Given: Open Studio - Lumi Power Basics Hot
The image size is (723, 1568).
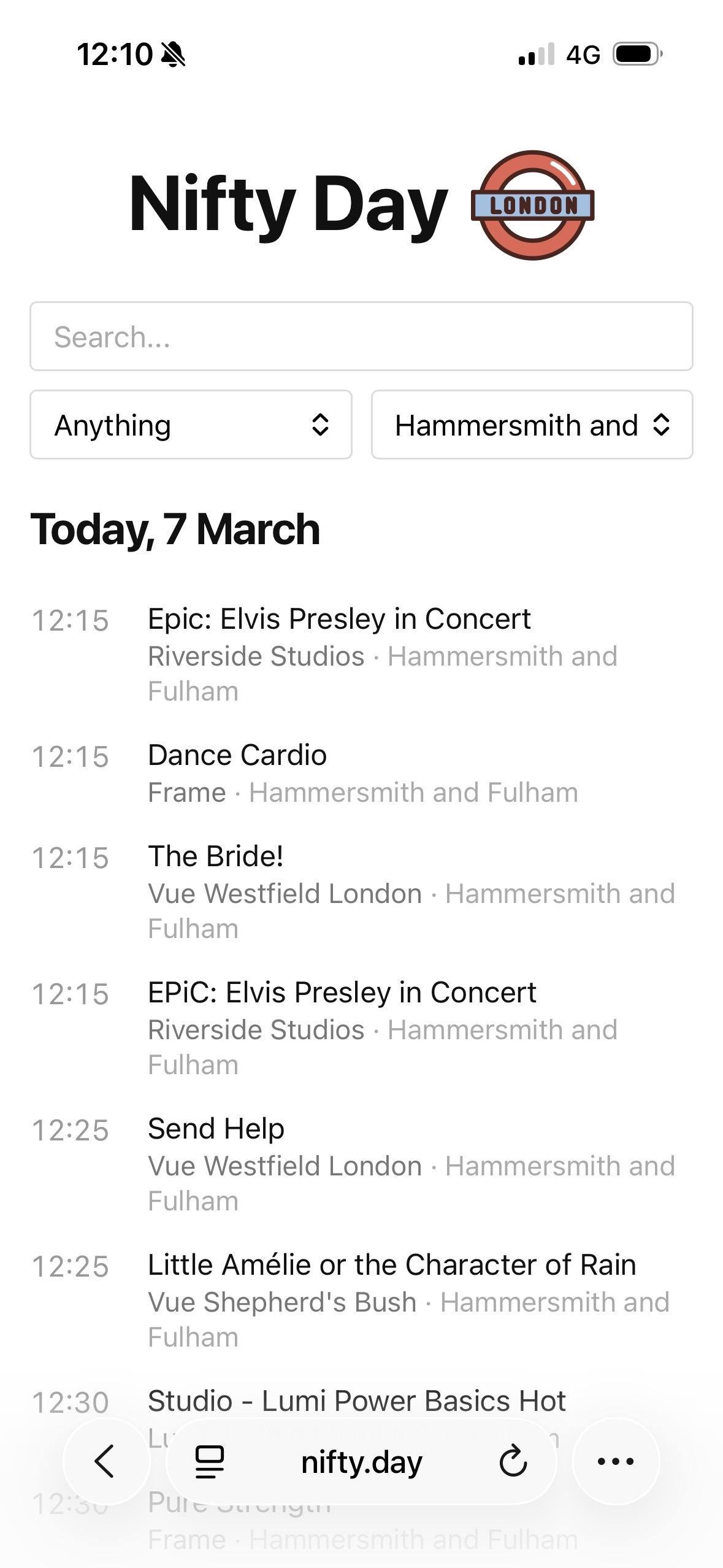Looking at the screenshot, I should (x=356, y=1401).
